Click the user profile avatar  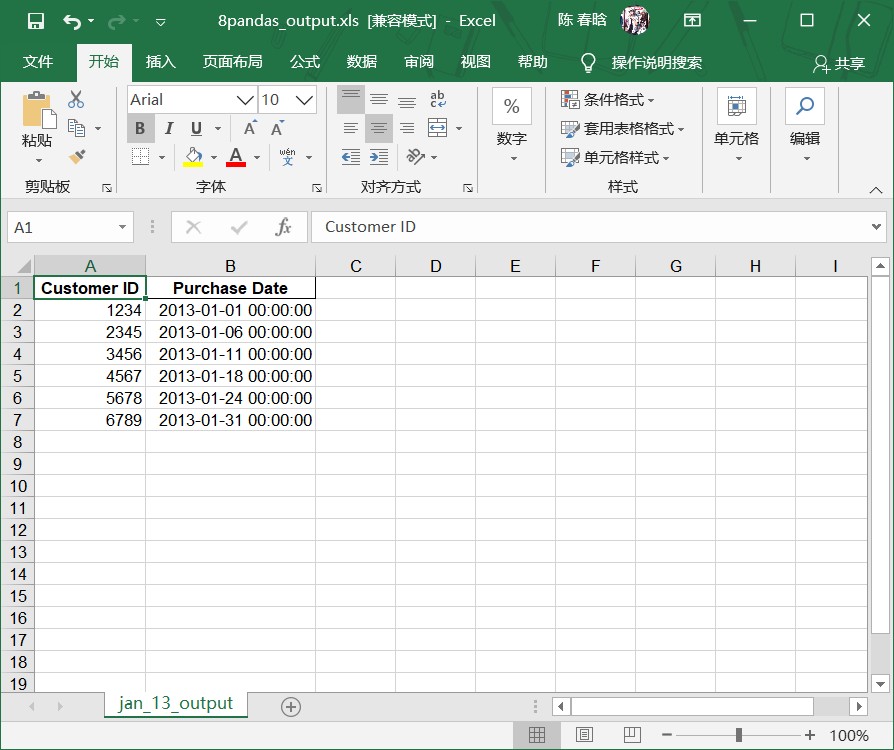pos(635,21)
